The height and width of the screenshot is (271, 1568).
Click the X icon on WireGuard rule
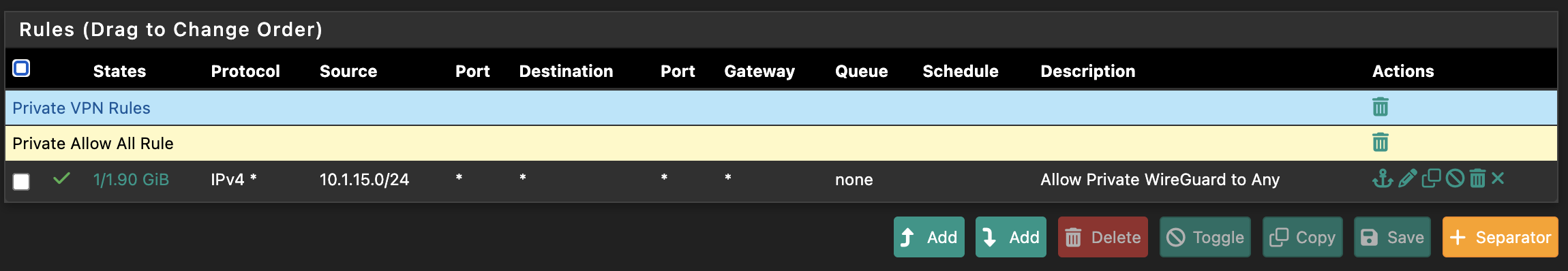click(1498, 178)
